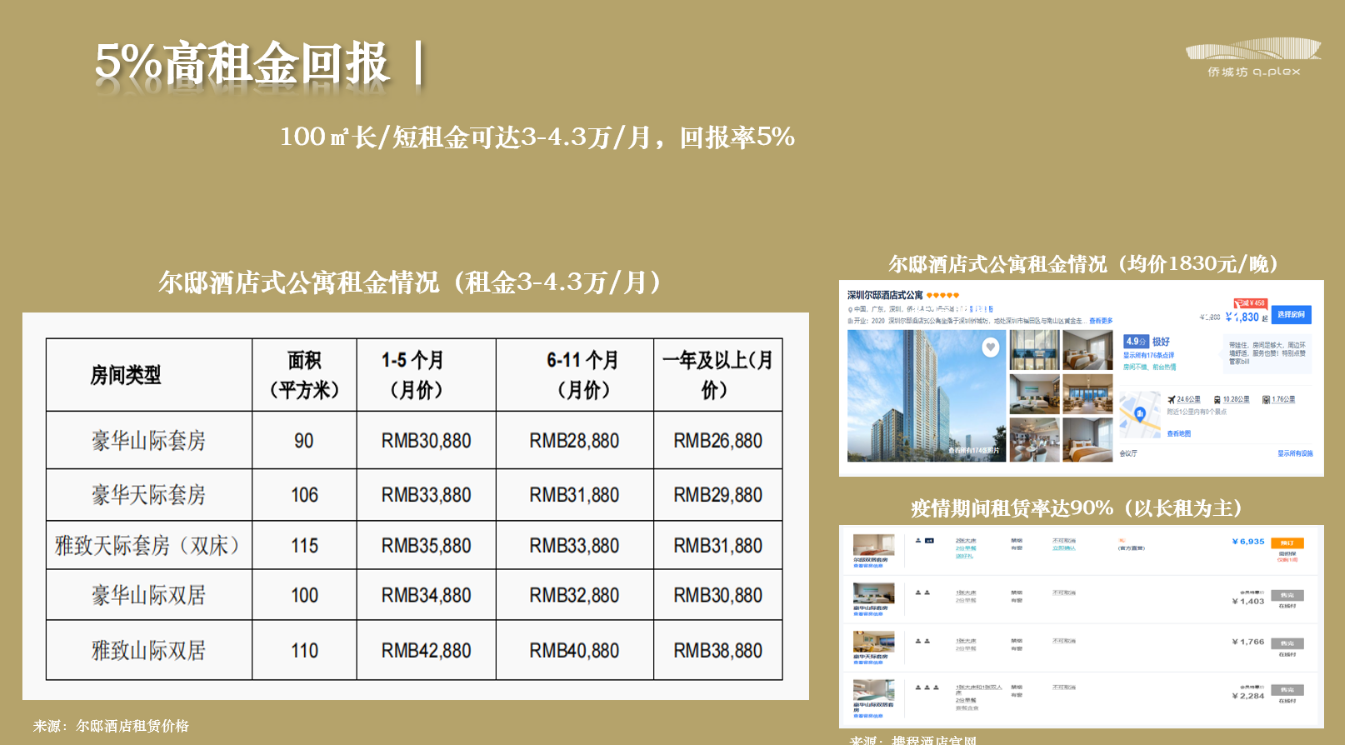
Task: Click the map pin thumbnail
Action: pyautogui.click(x=1138, y=415)
